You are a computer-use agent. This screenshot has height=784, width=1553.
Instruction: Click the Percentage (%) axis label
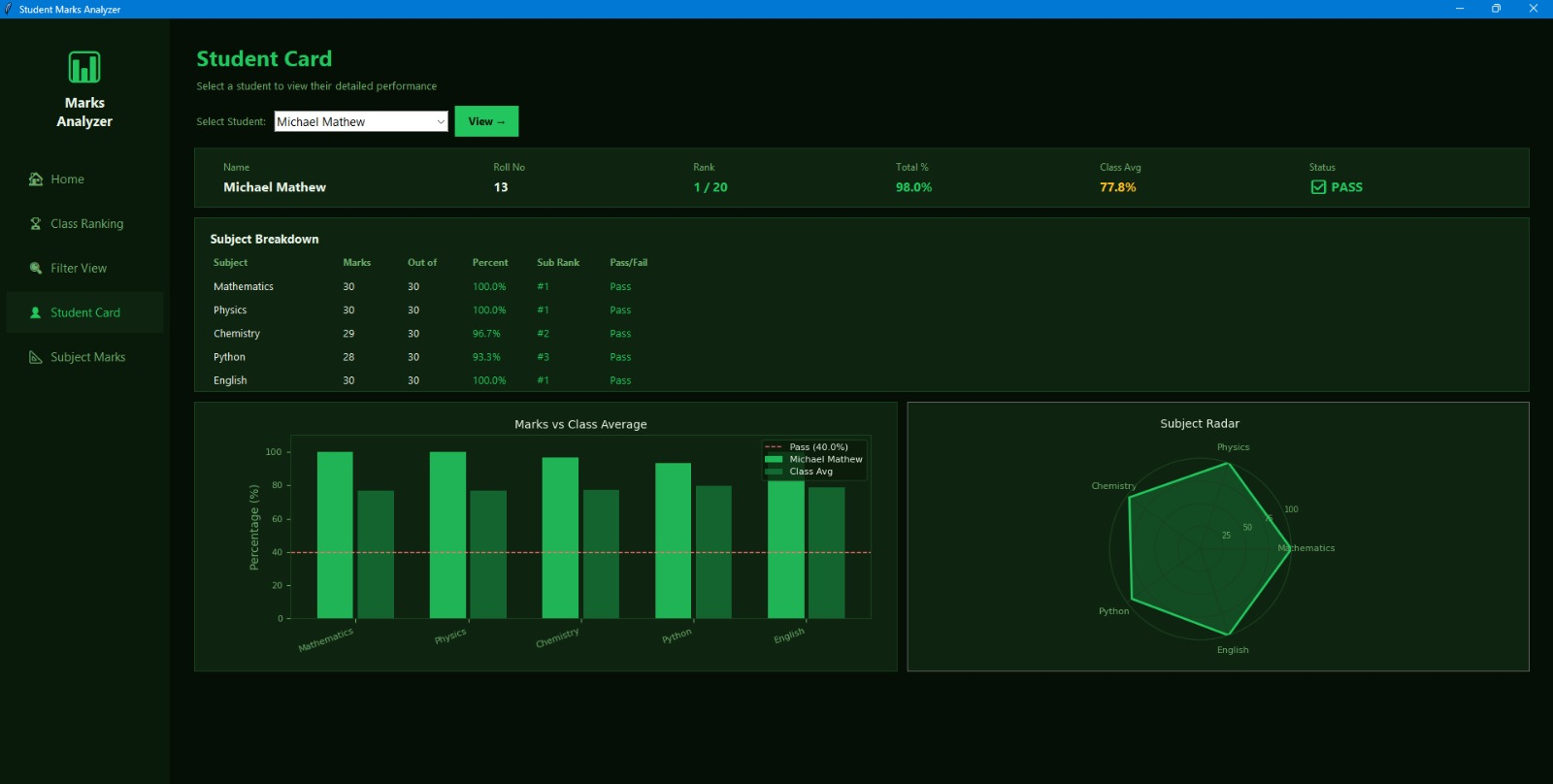[254, 527]
